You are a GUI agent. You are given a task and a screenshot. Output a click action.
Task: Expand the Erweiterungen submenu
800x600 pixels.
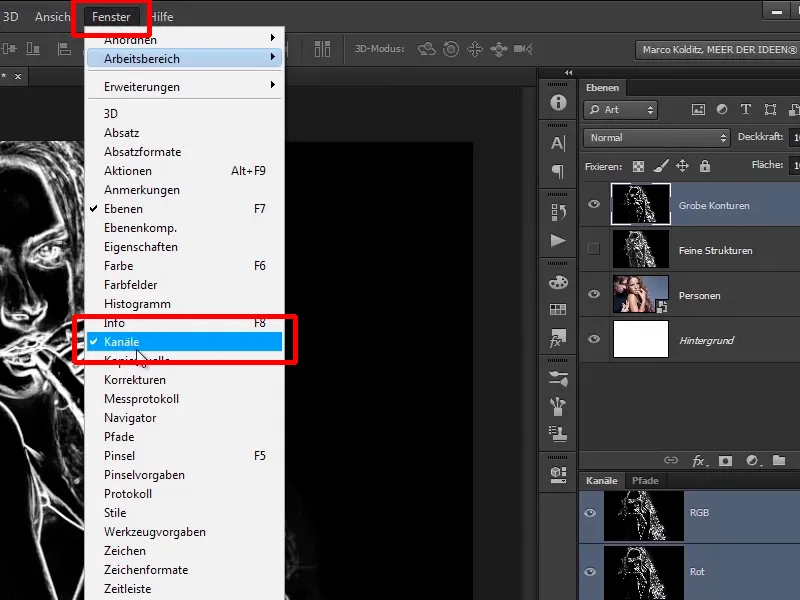coord(185,87)
